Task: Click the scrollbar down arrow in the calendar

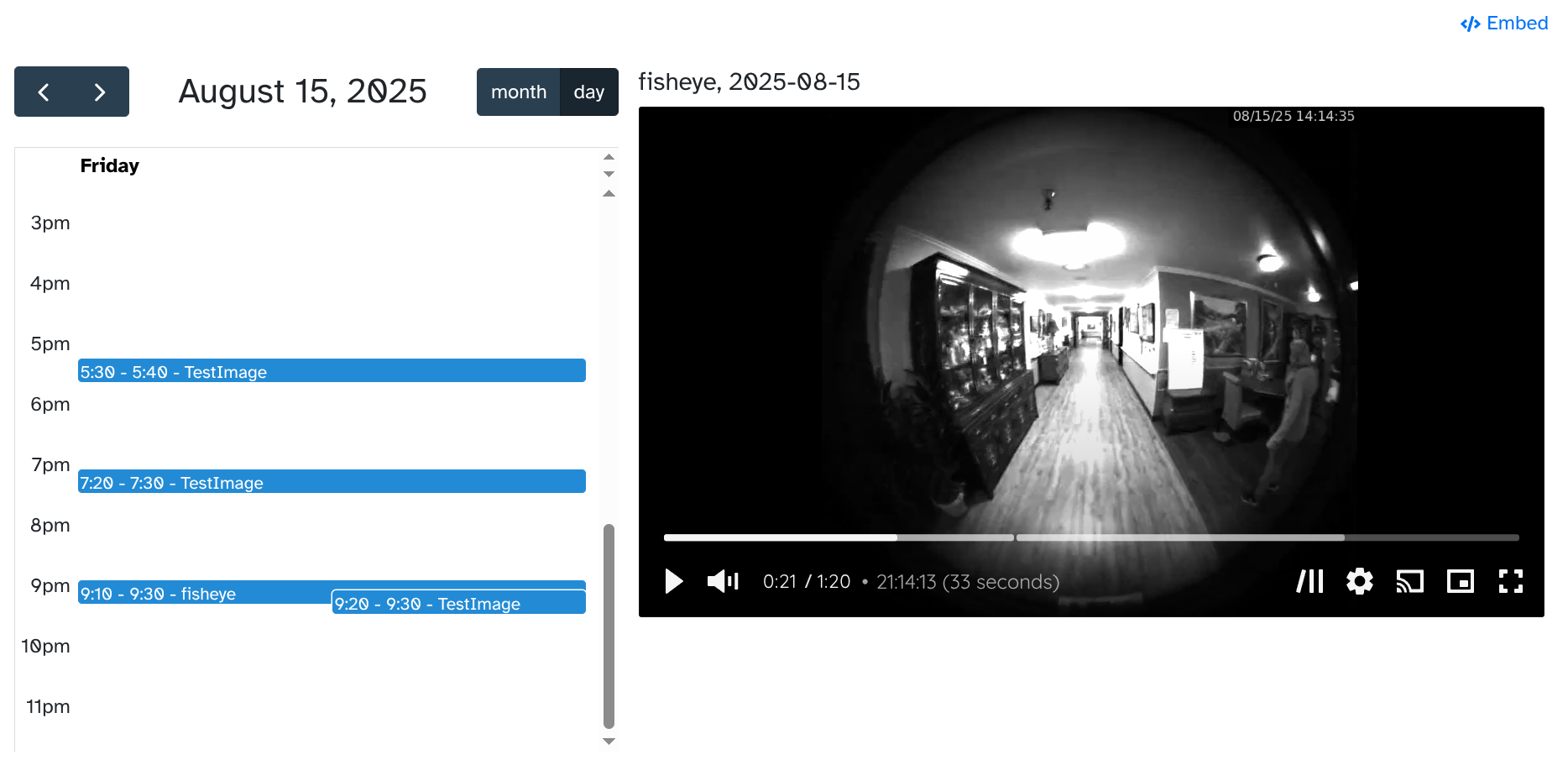Action: tap(608, 742)
